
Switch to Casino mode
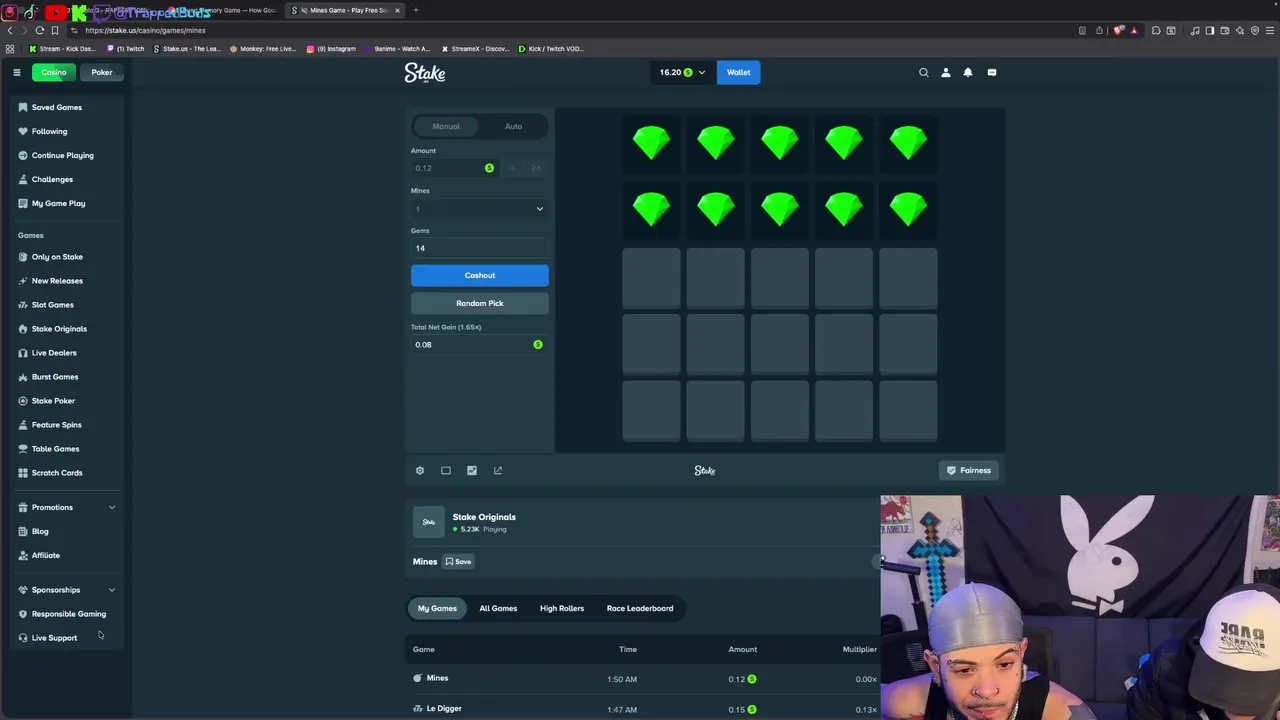pyautogui.click(x=53, y=72)
